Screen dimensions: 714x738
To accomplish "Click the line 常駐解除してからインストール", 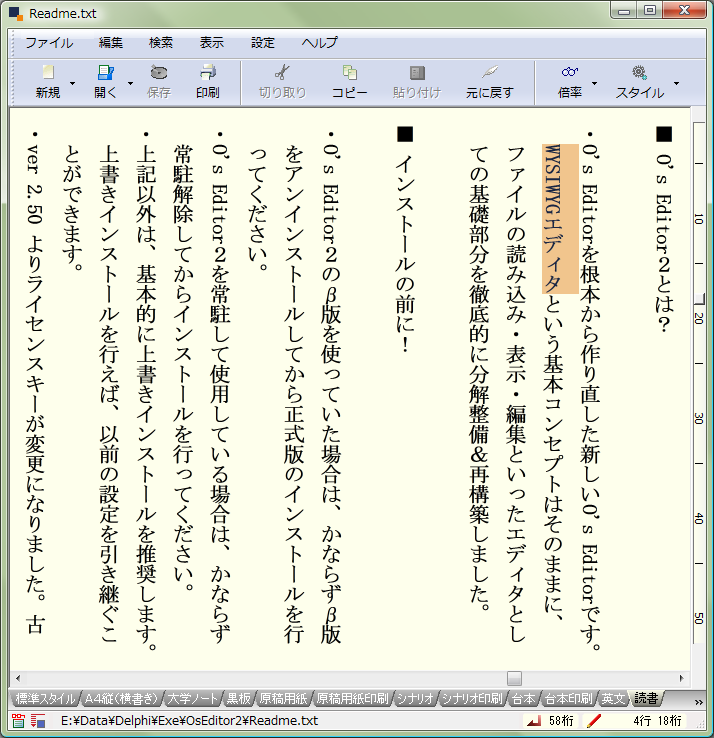I will [183, 369].
